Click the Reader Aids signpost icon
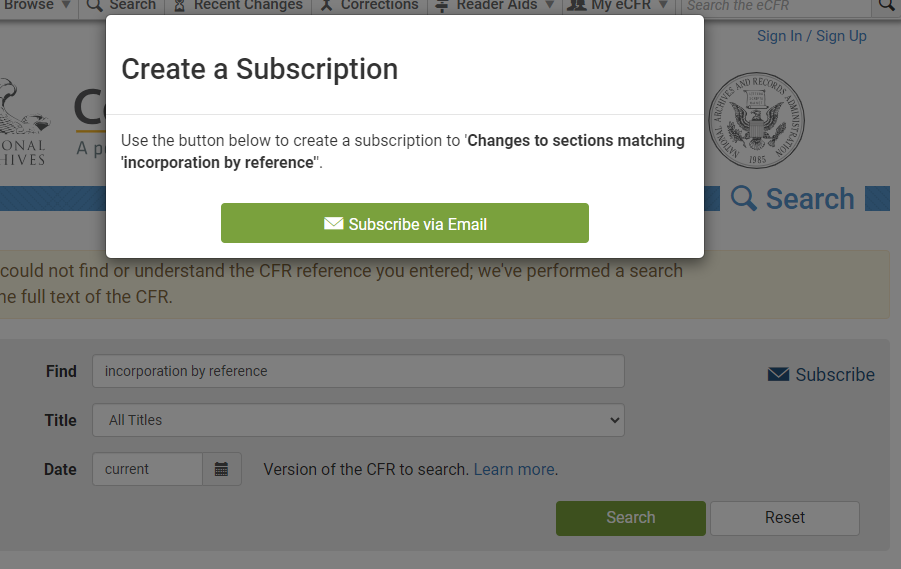 click(442, 5)
